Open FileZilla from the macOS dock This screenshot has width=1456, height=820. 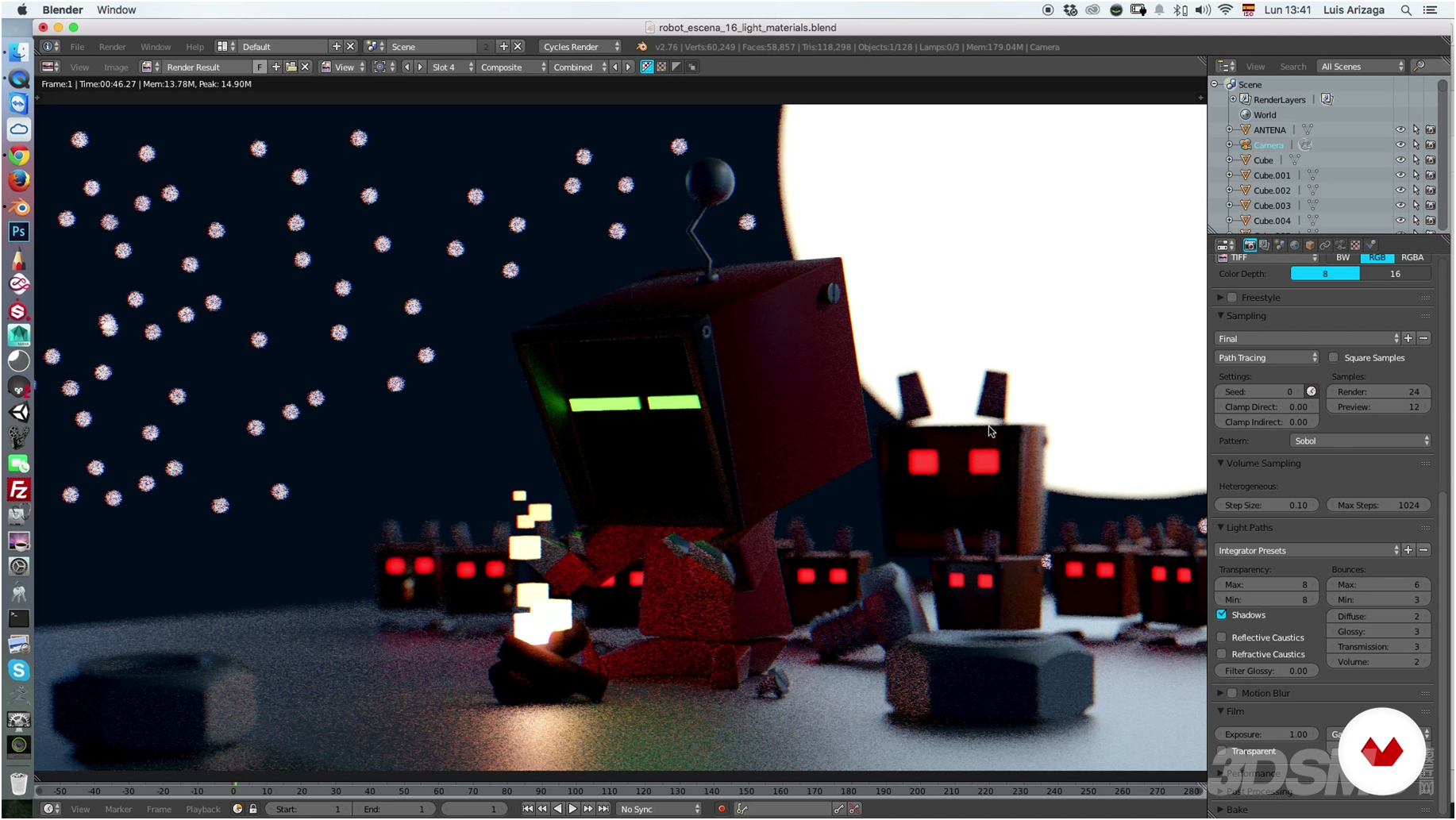click(x=18, y=490)
